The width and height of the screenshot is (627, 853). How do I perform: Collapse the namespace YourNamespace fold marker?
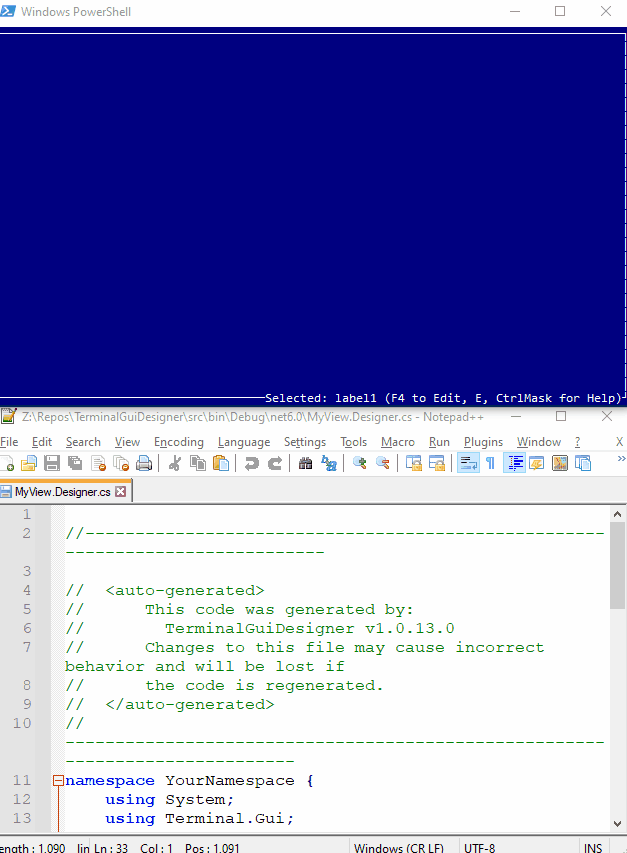click(58, 781)
